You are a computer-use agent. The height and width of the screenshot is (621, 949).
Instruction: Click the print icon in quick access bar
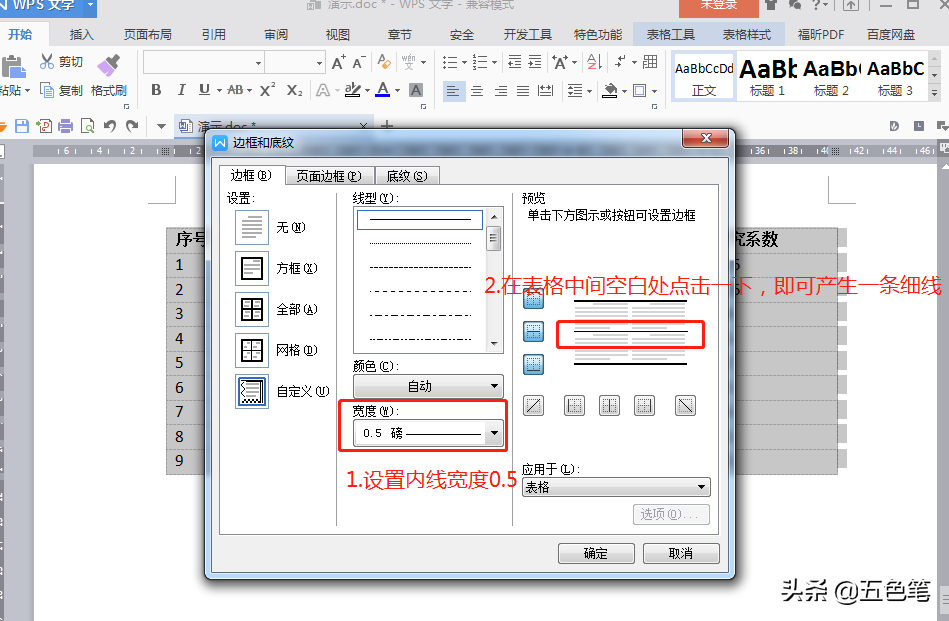click(65, 126)
